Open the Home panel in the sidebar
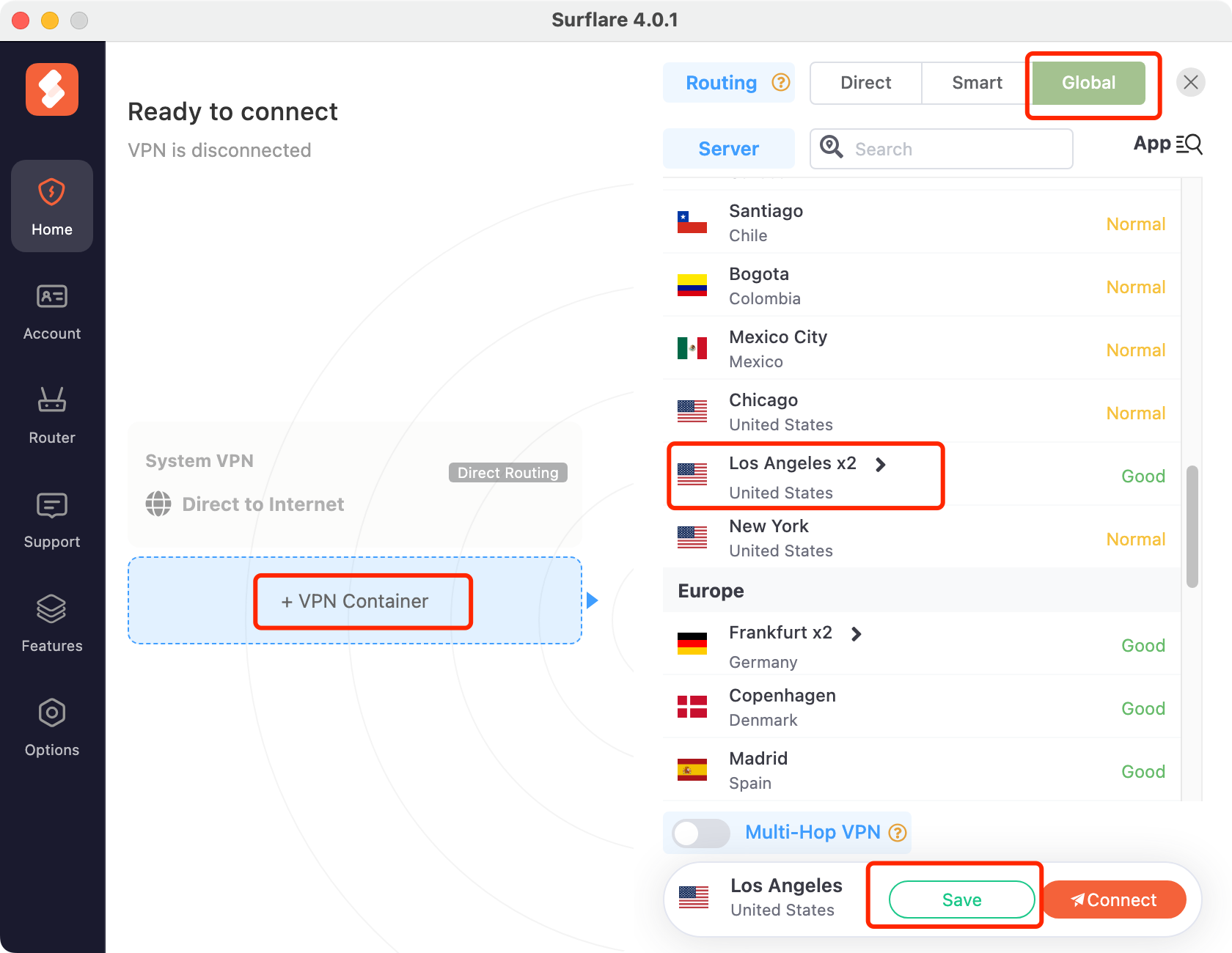This screenshot has width=1232, height=953. [x=51, y=206]
